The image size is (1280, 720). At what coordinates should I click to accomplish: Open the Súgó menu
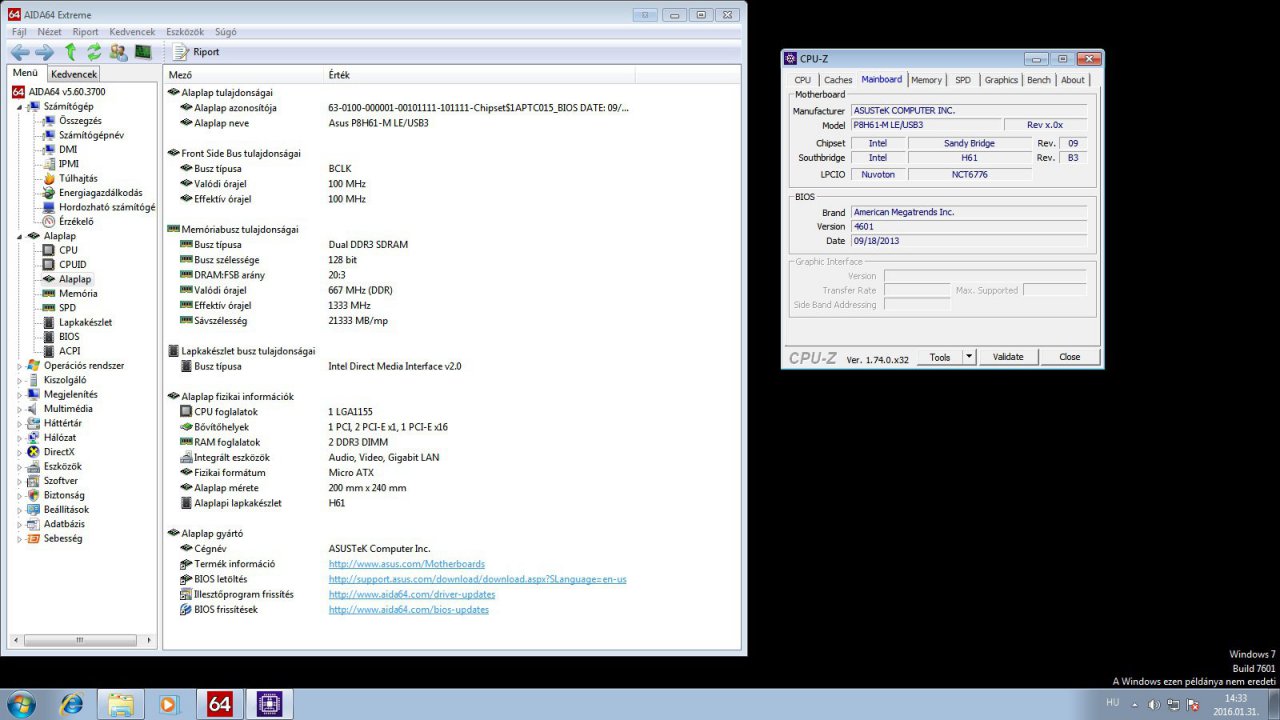226,32
